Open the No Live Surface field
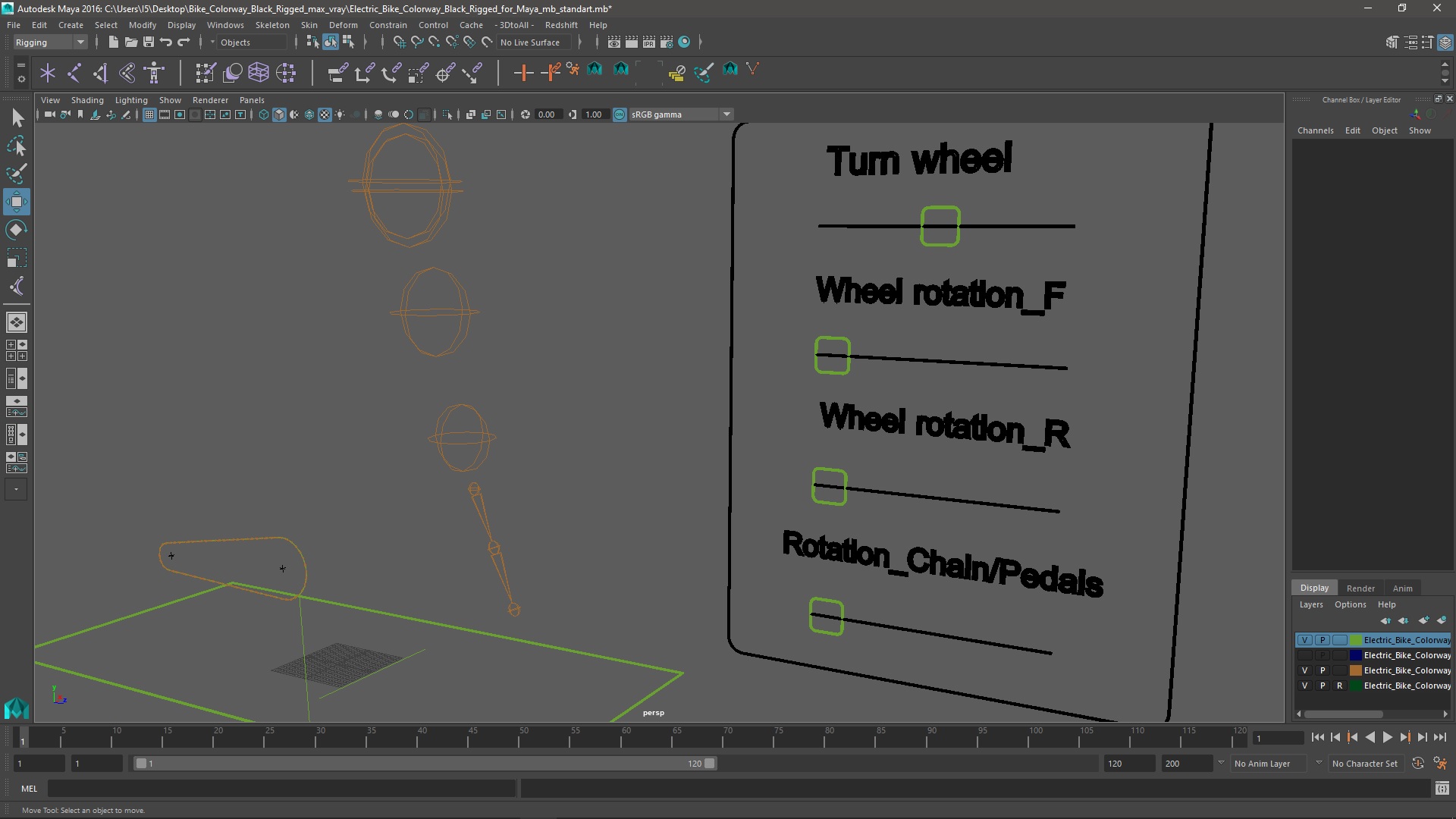 point(534,42)
